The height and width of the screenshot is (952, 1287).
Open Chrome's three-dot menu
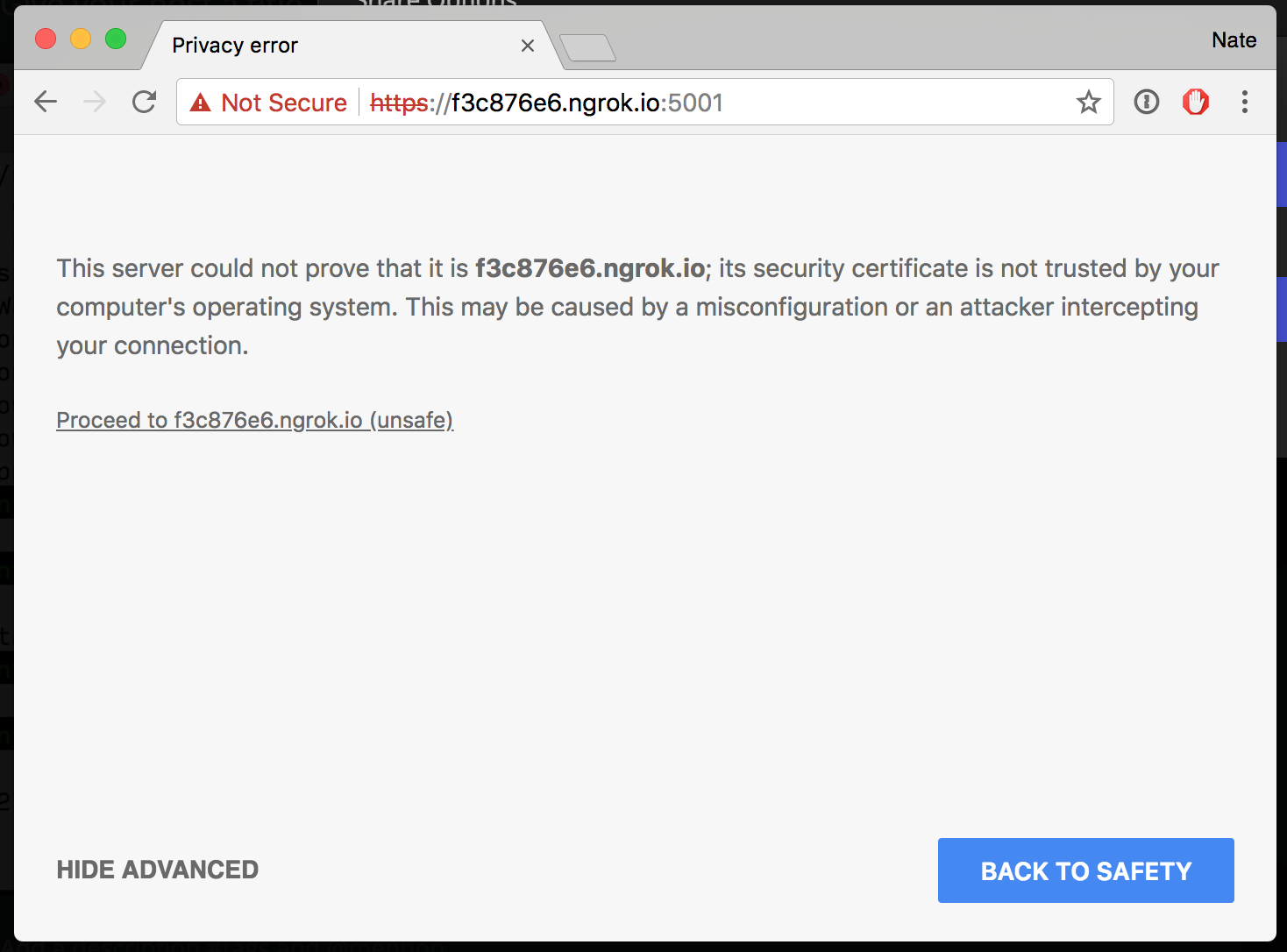[1244, 103]
